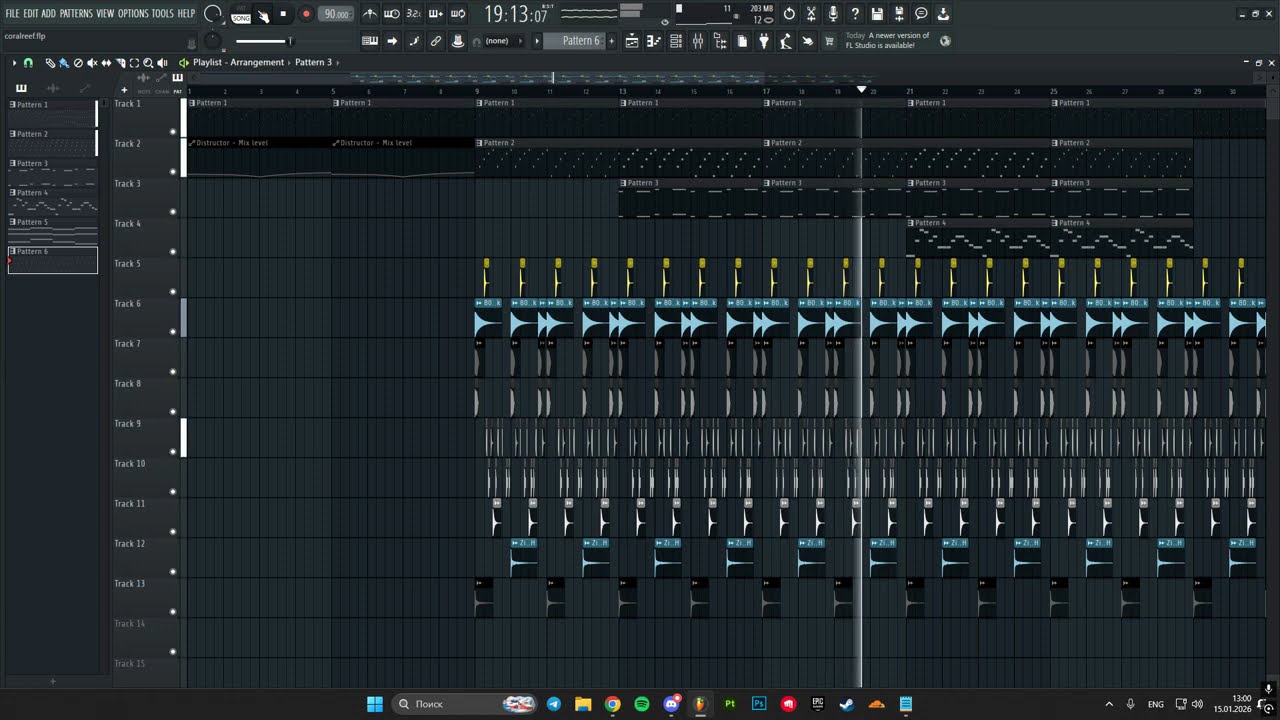
Task: Toggle mute dot on Track 7
Action: [x=173, y=372]
